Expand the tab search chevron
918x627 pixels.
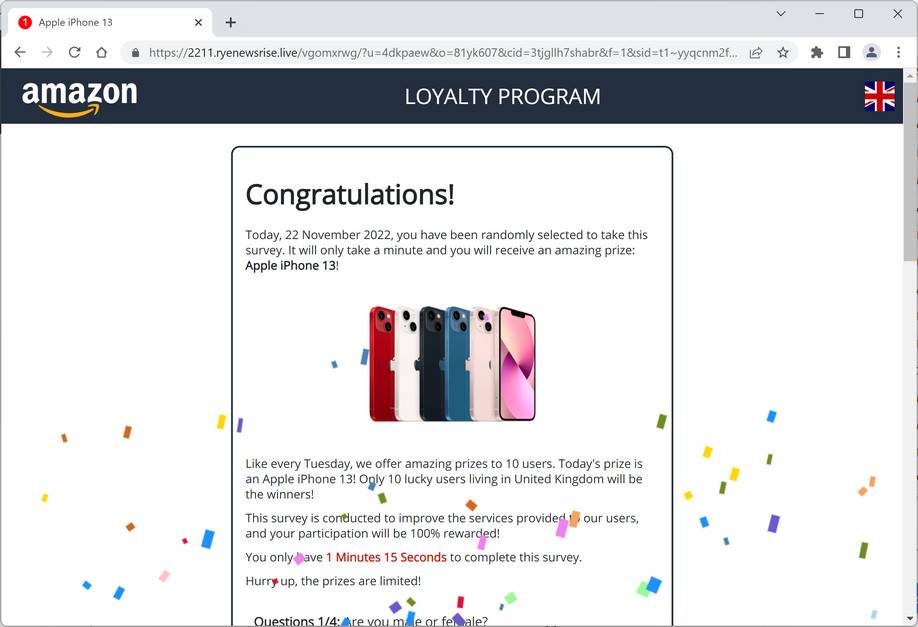point(780,13)
